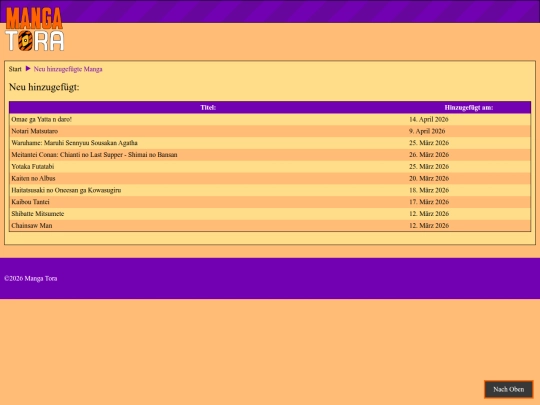Viewport: 540px width, 405px height.
Task: Click the date 14. April 2026
Action: click(429, 120)
